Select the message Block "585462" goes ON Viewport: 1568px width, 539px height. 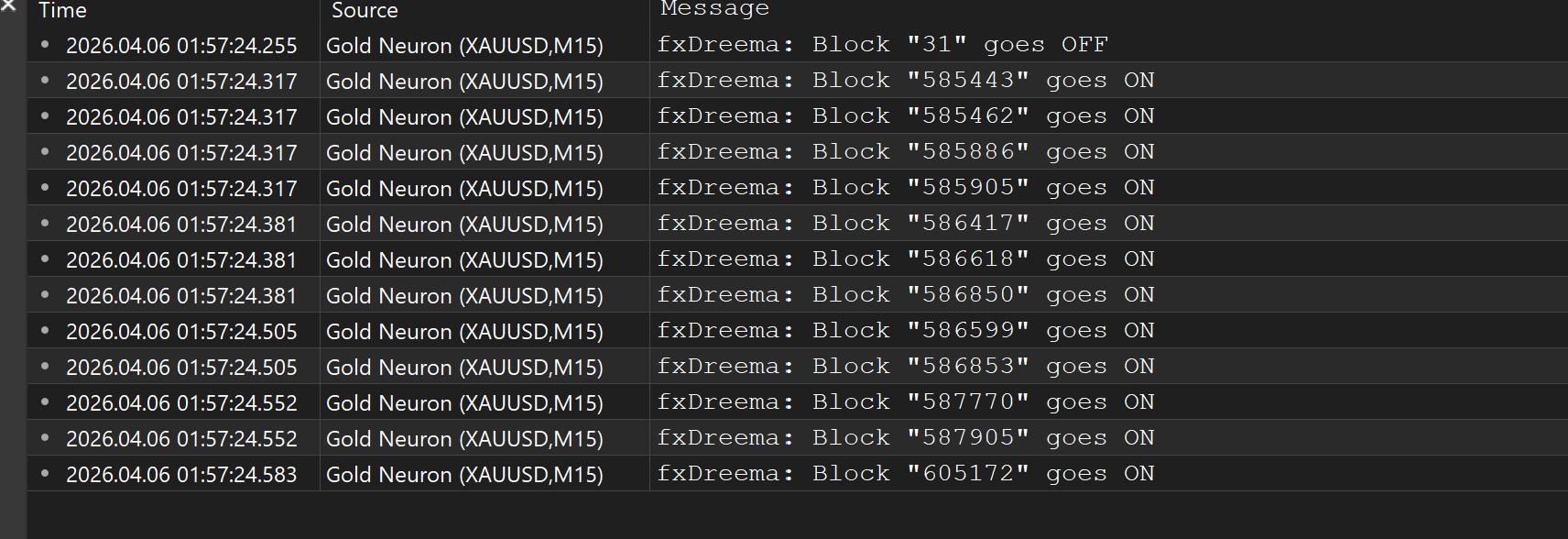[905, 116]
